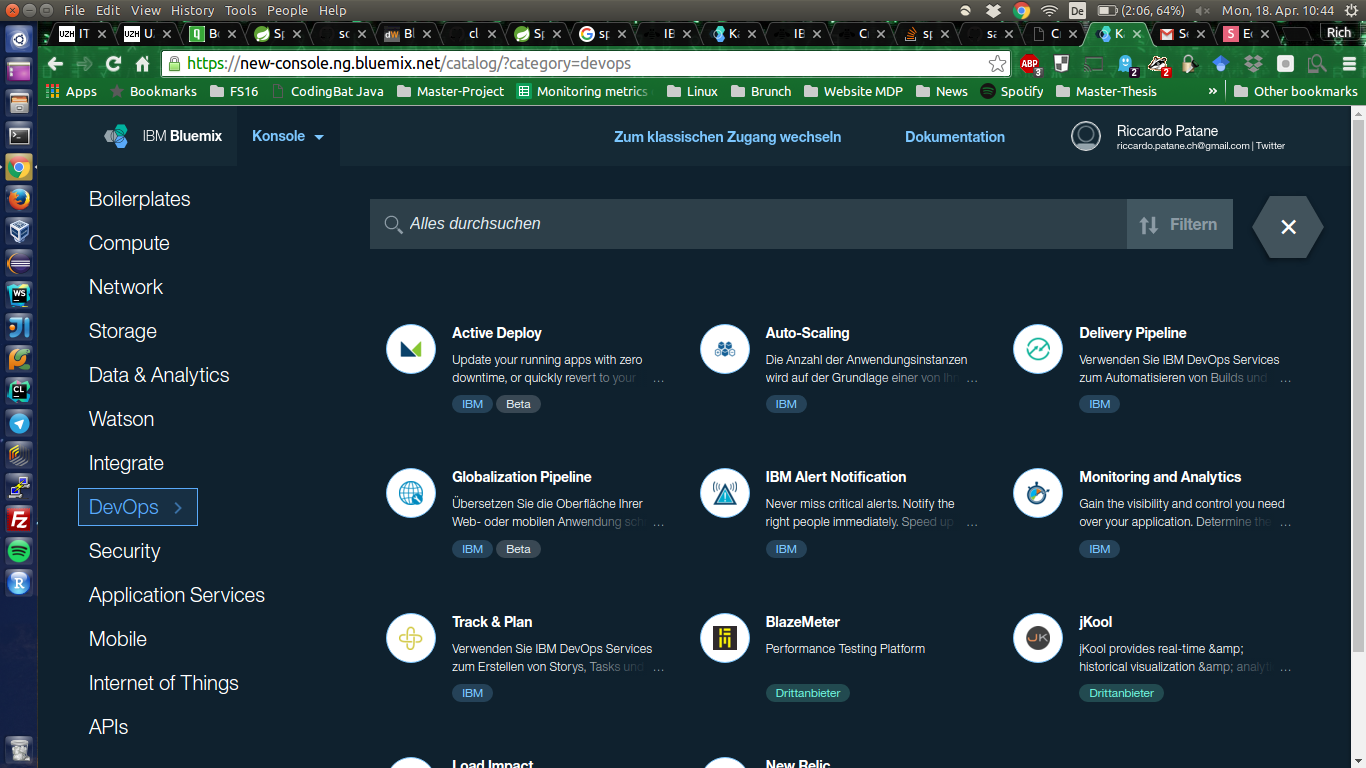This screenshot has width=1366, height=768.
Task: Open the Adblock Plus extension icon
Action: (x=1029, y=65)
